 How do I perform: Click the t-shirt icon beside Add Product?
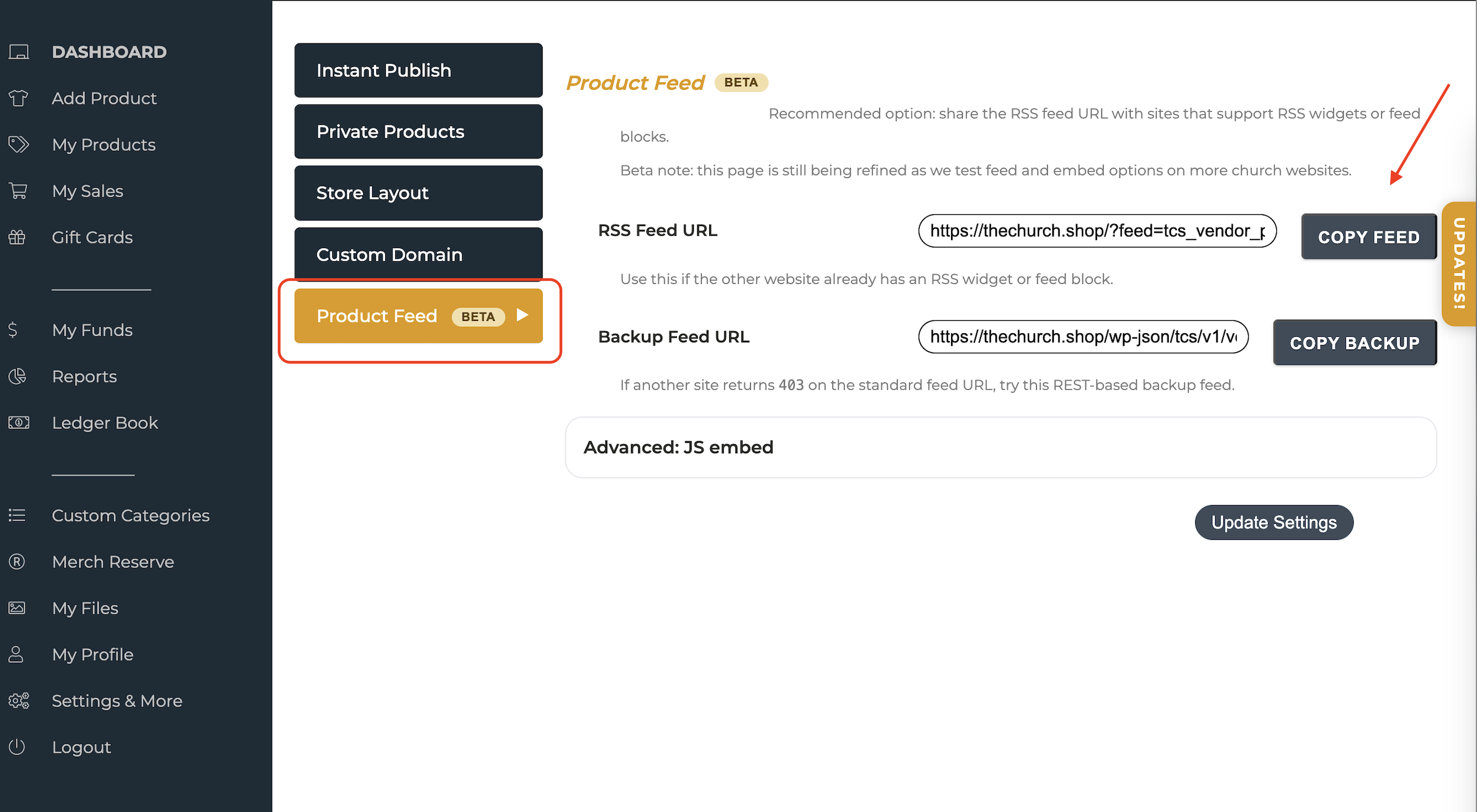[x=18, y=98]
